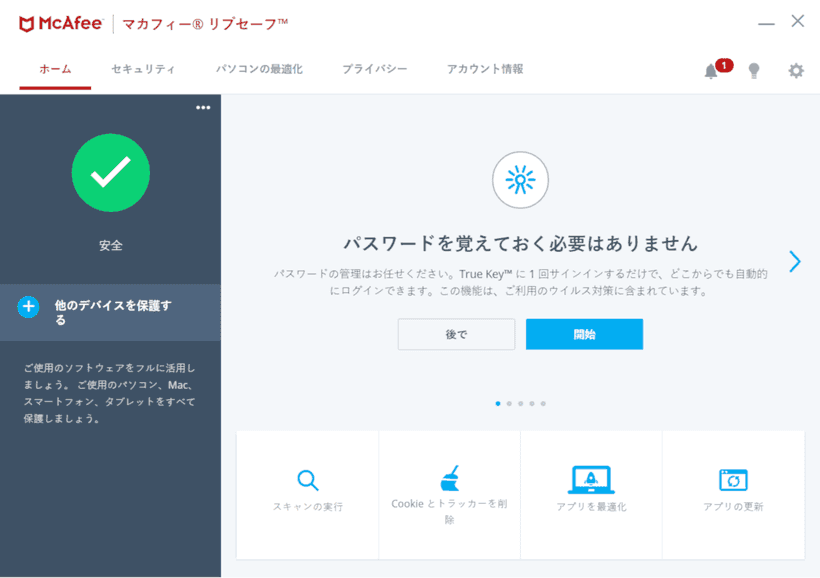Dismiss with the 後で button
The width and height of the screenshot is (820, 578).
tap(456, 334)
